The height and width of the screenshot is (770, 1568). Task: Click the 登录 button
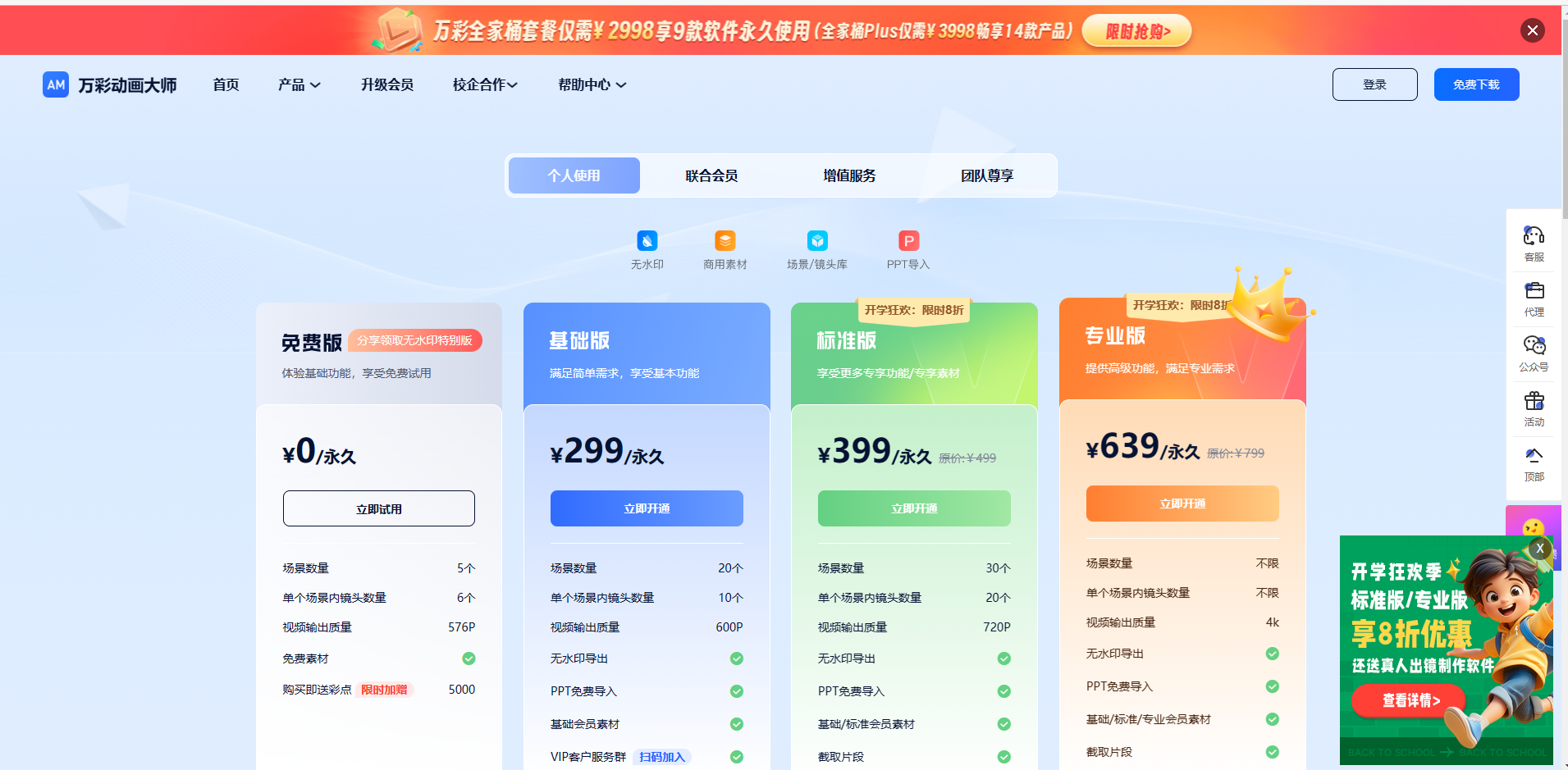tap(1374, 84)
